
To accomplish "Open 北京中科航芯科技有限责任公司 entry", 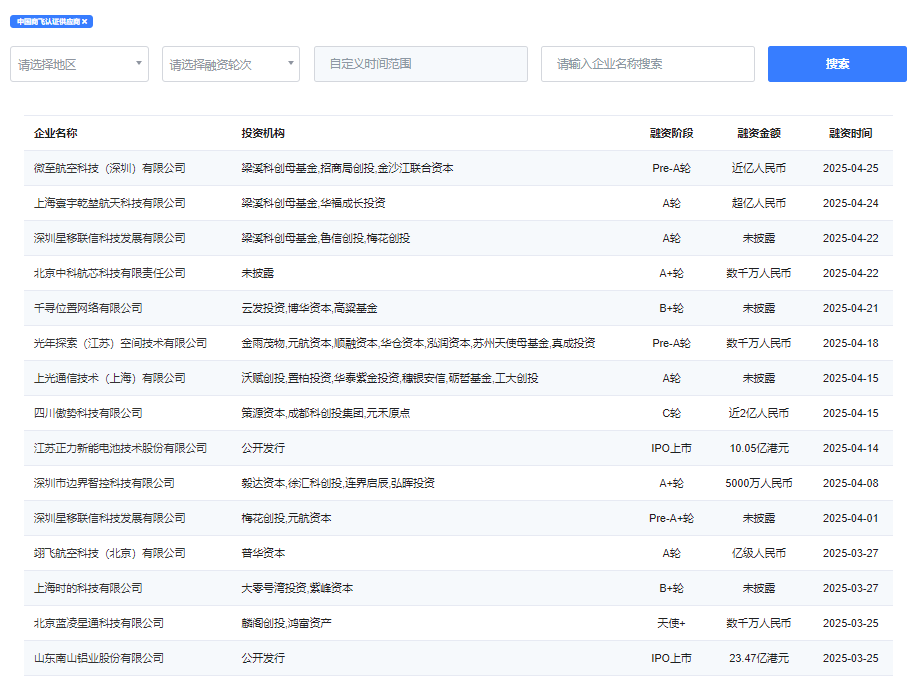I will (110, 273).
